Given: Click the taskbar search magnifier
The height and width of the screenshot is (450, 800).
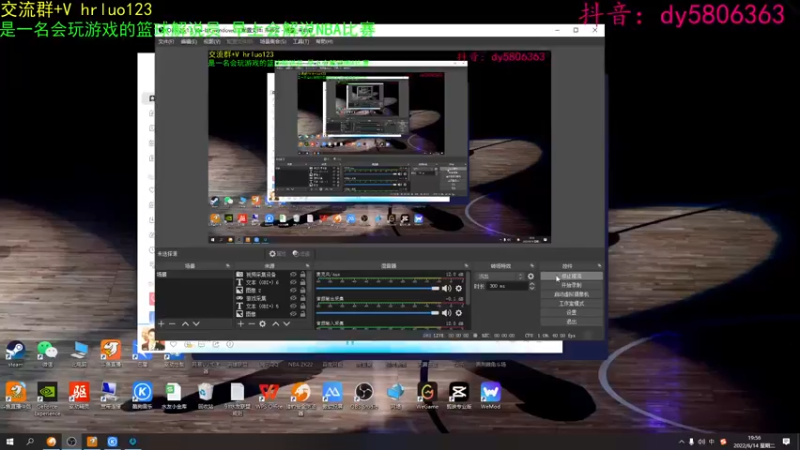Looking at the screenshot, I should click(x=30, y=442).
